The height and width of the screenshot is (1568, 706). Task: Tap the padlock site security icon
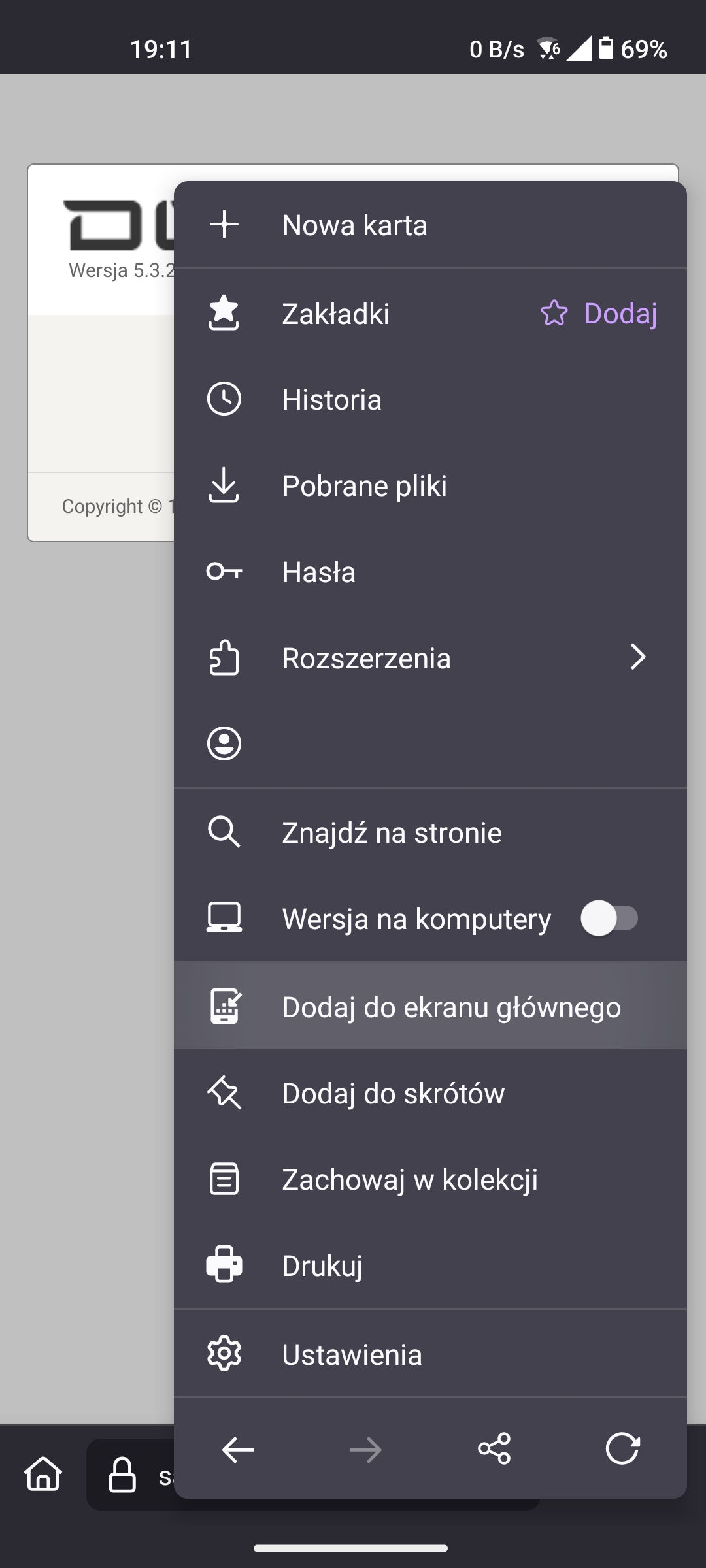pos(122,1475)
